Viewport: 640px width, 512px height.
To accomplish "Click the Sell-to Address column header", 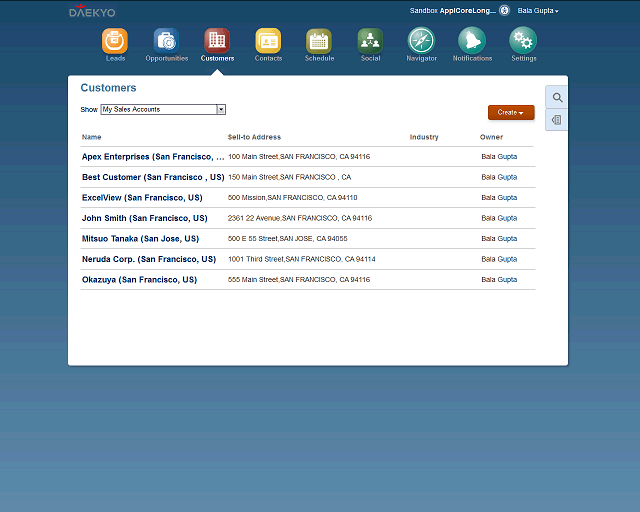I will tap(254, 137).
